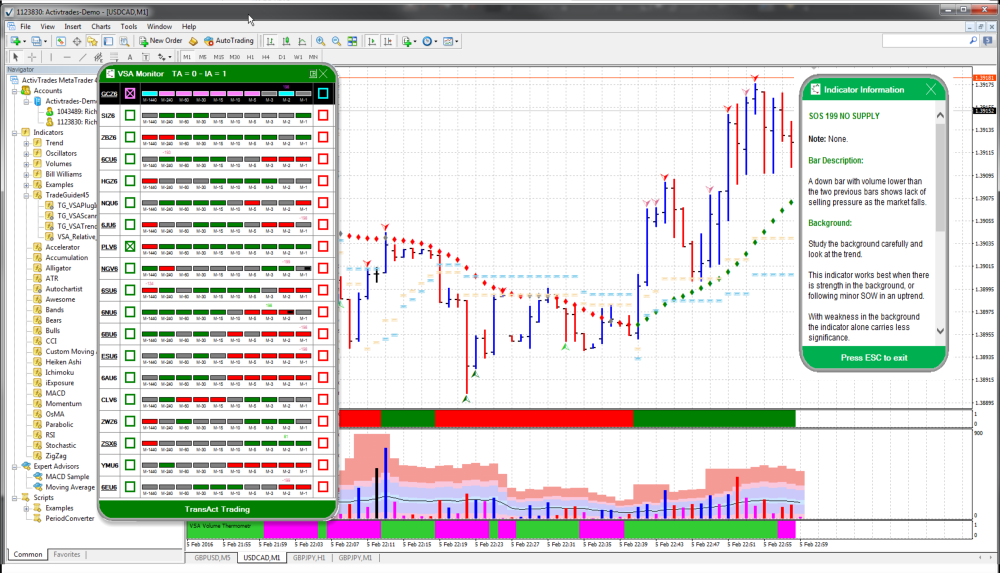Collapse the Expert Advisors tree node
Viewport: 1000px width, 573px height.
point(14,466)
